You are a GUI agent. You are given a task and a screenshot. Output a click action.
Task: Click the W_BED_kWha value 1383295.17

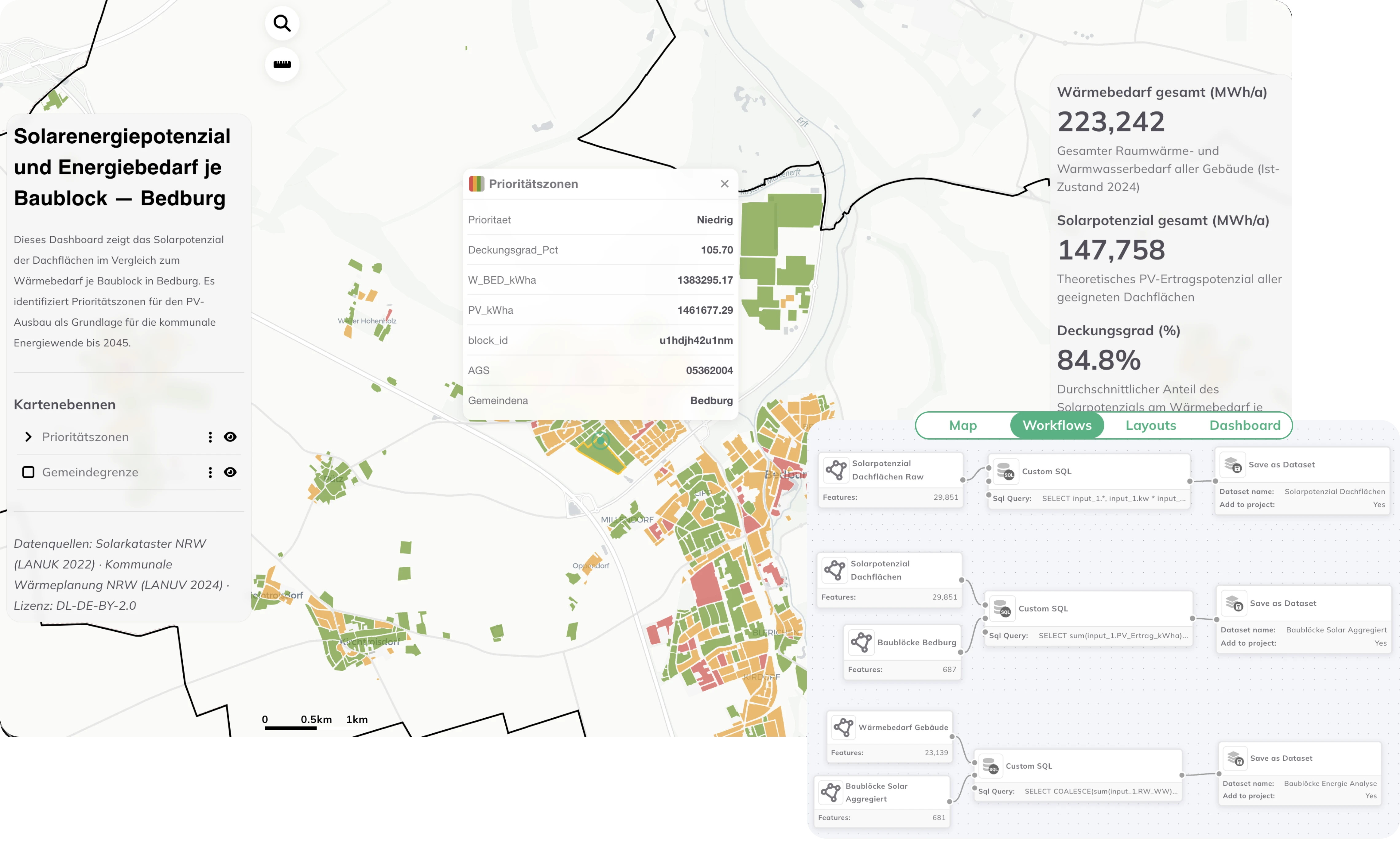tap(705, 280)
